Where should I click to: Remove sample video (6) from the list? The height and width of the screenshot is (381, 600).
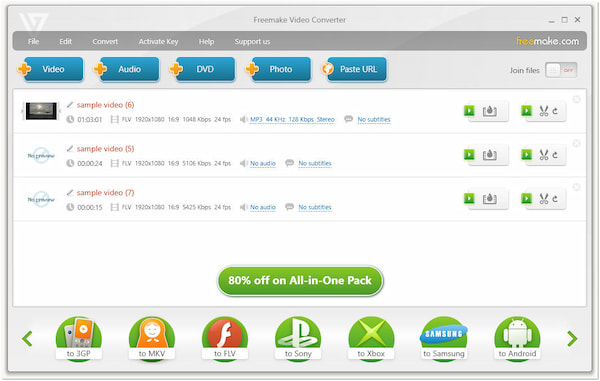[x=576, y=99]
